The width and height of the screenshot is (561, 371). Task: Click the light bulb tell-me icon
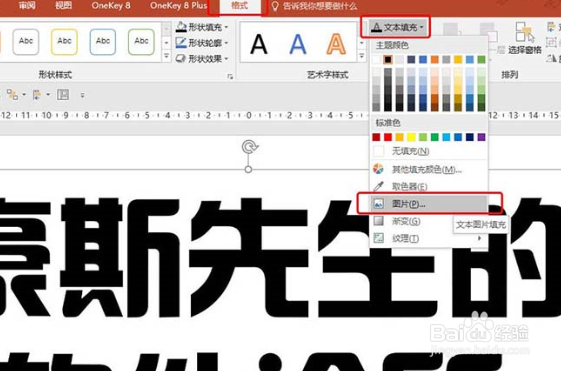(275, 6)
